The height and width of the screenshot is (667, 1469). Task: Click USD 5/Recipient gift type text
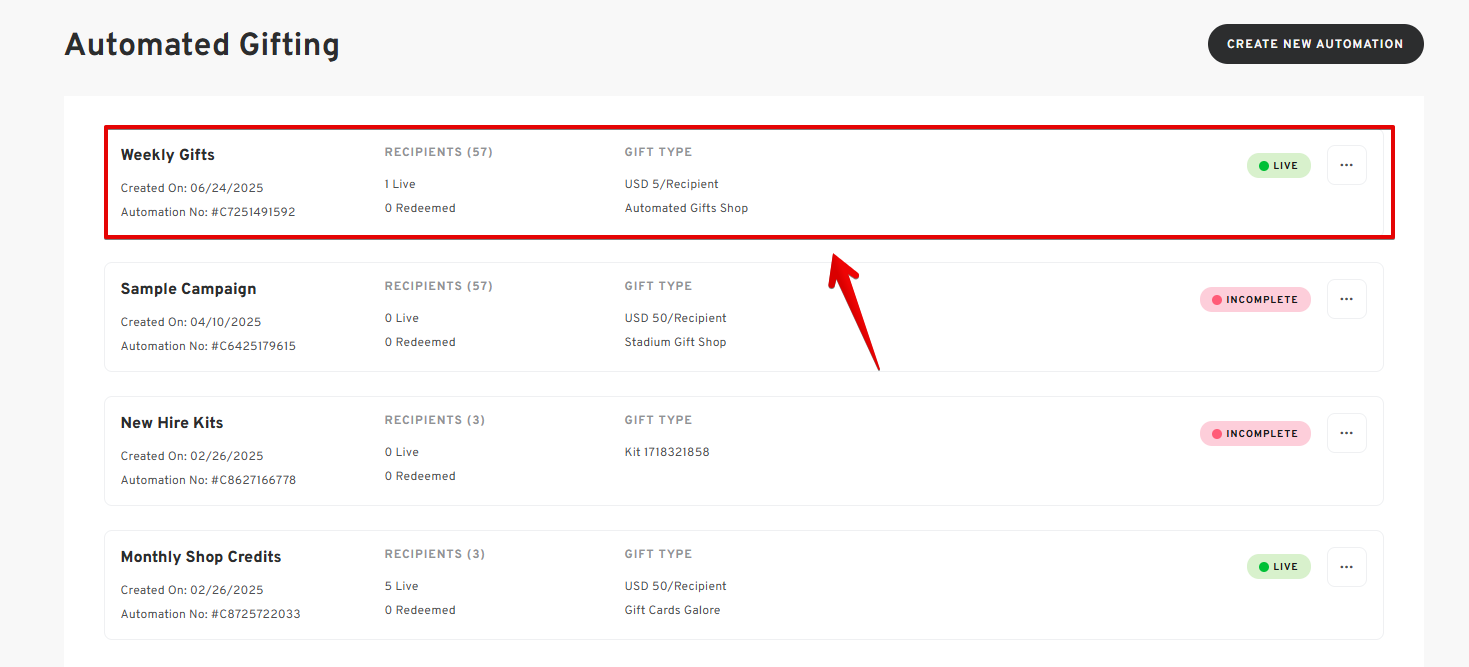(672, 184)
